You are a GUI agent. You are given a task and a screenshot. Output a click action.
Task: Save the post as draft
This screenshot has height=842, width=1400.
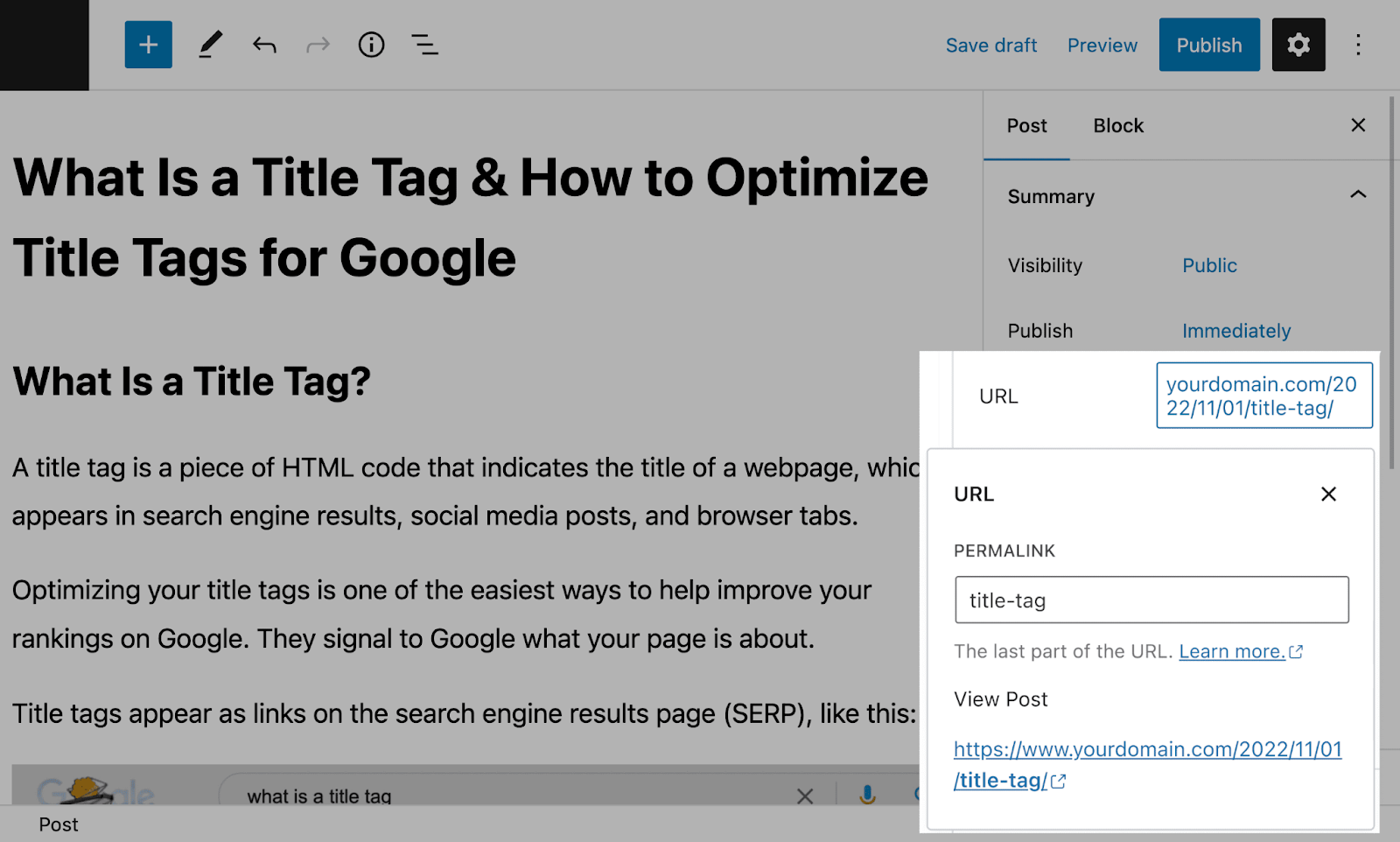tap(991, 45)
